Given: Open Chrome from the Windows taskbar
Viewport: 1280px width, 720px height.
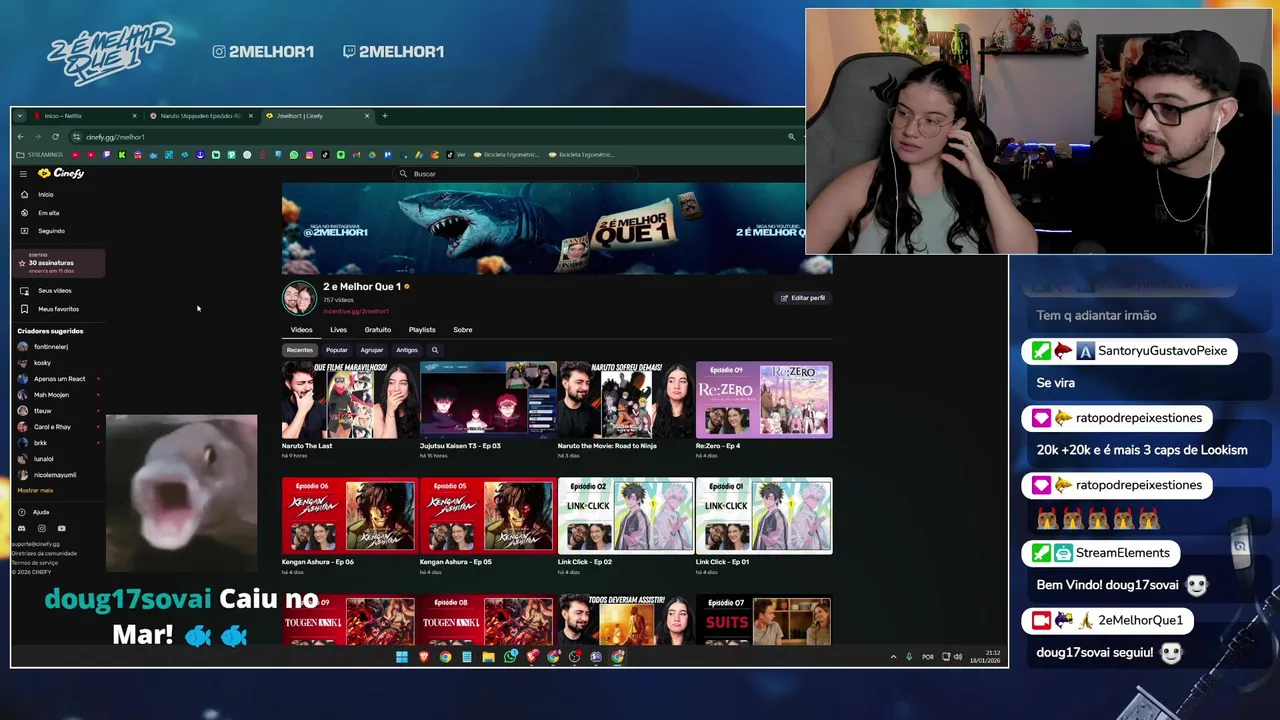Looking at the screenshot, I should point(445,657).
